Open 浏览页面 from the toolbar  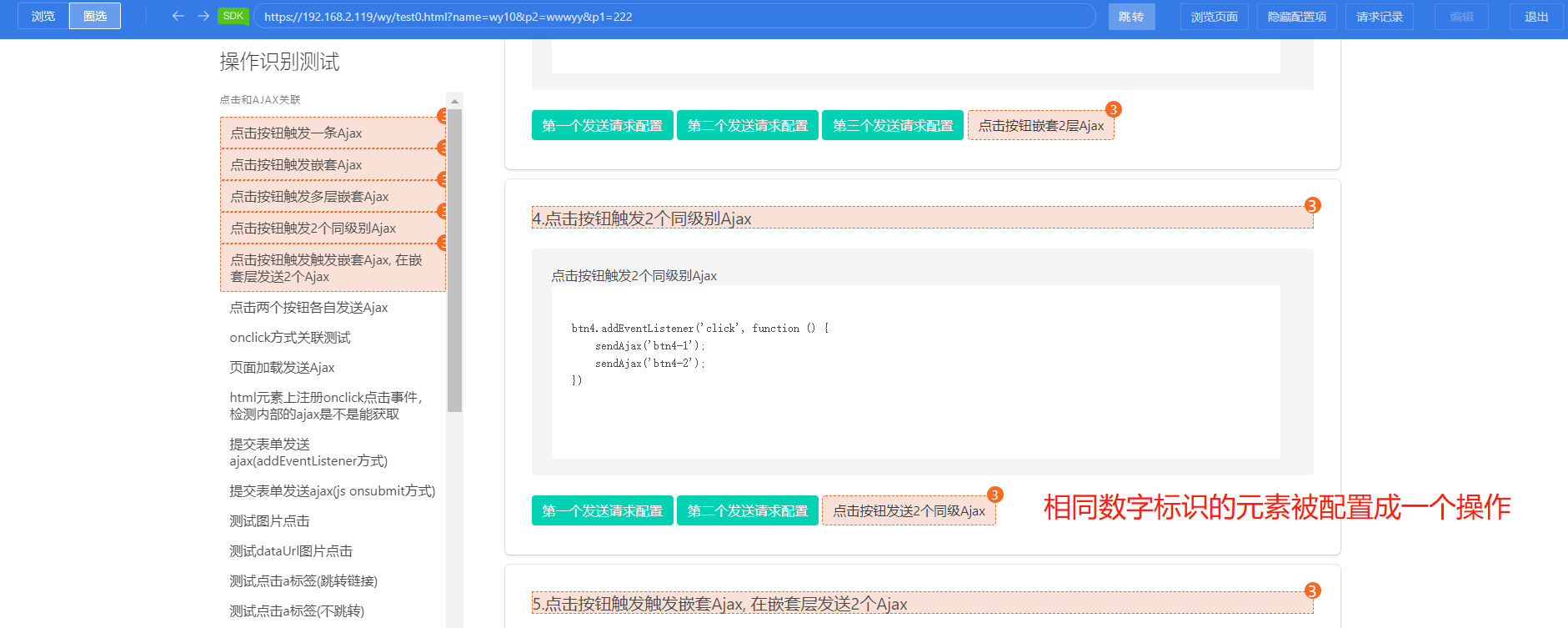(1214, 17)
